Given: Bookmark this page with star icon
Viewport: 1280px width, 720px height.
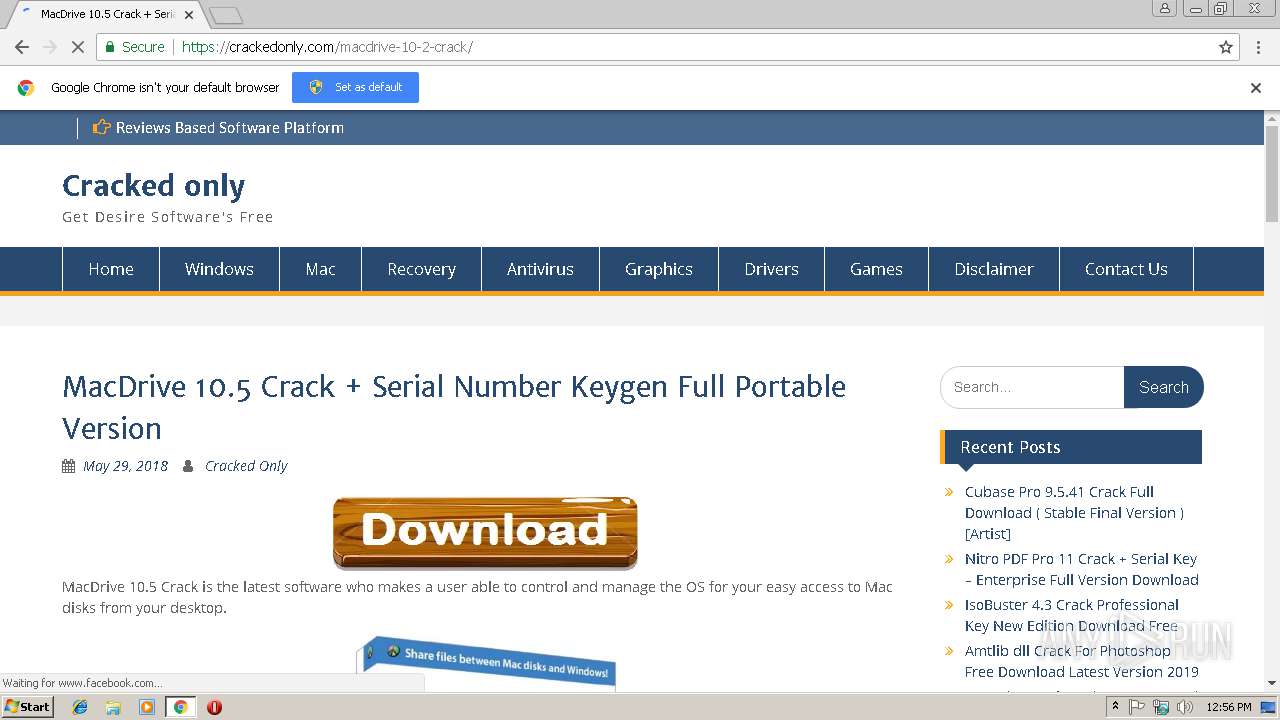Looking at the screenshot, I should click(1226, 47).
